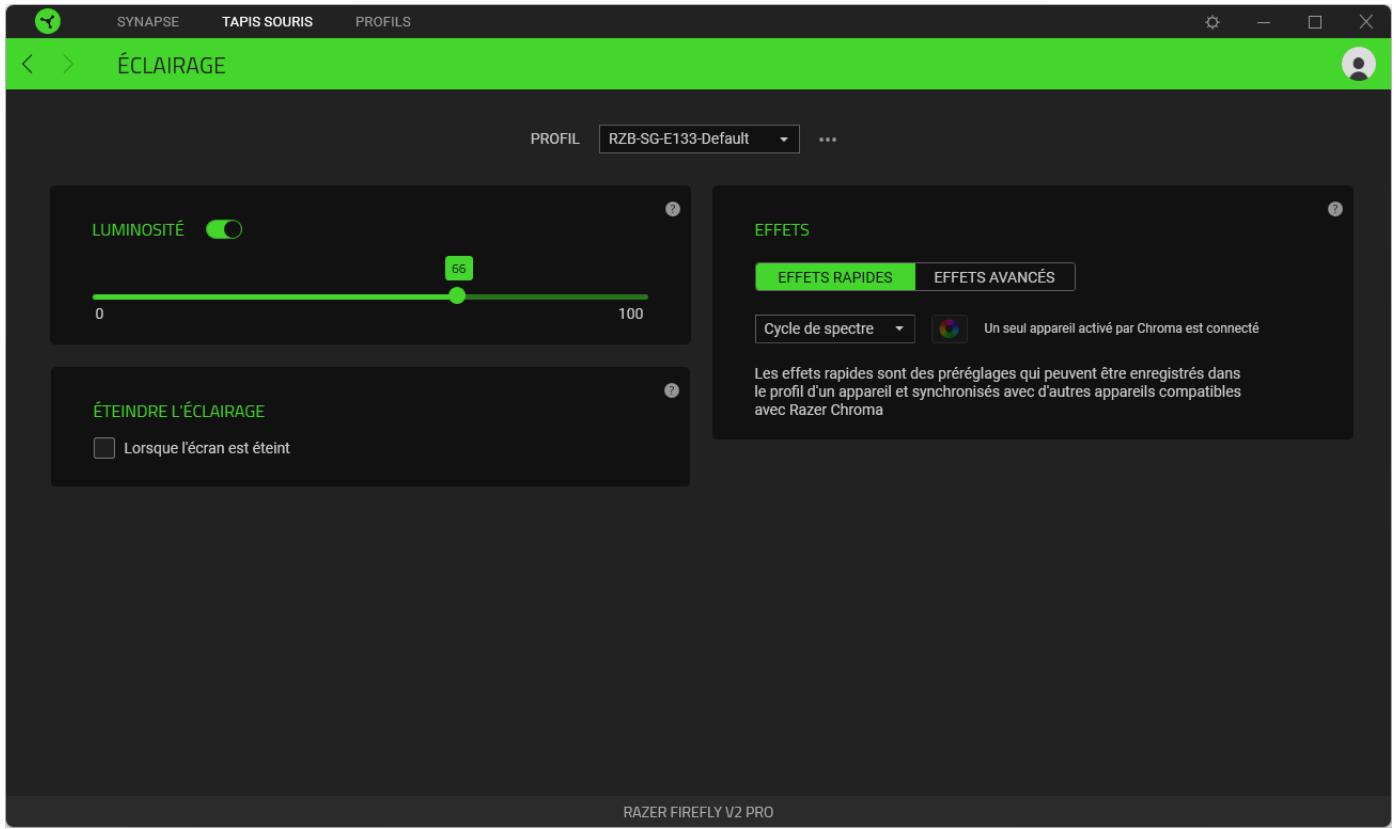1396x829 pixels.
Task: Check "Lorsque l'écran est éteint" checkbox
Action: click(103, 449)
